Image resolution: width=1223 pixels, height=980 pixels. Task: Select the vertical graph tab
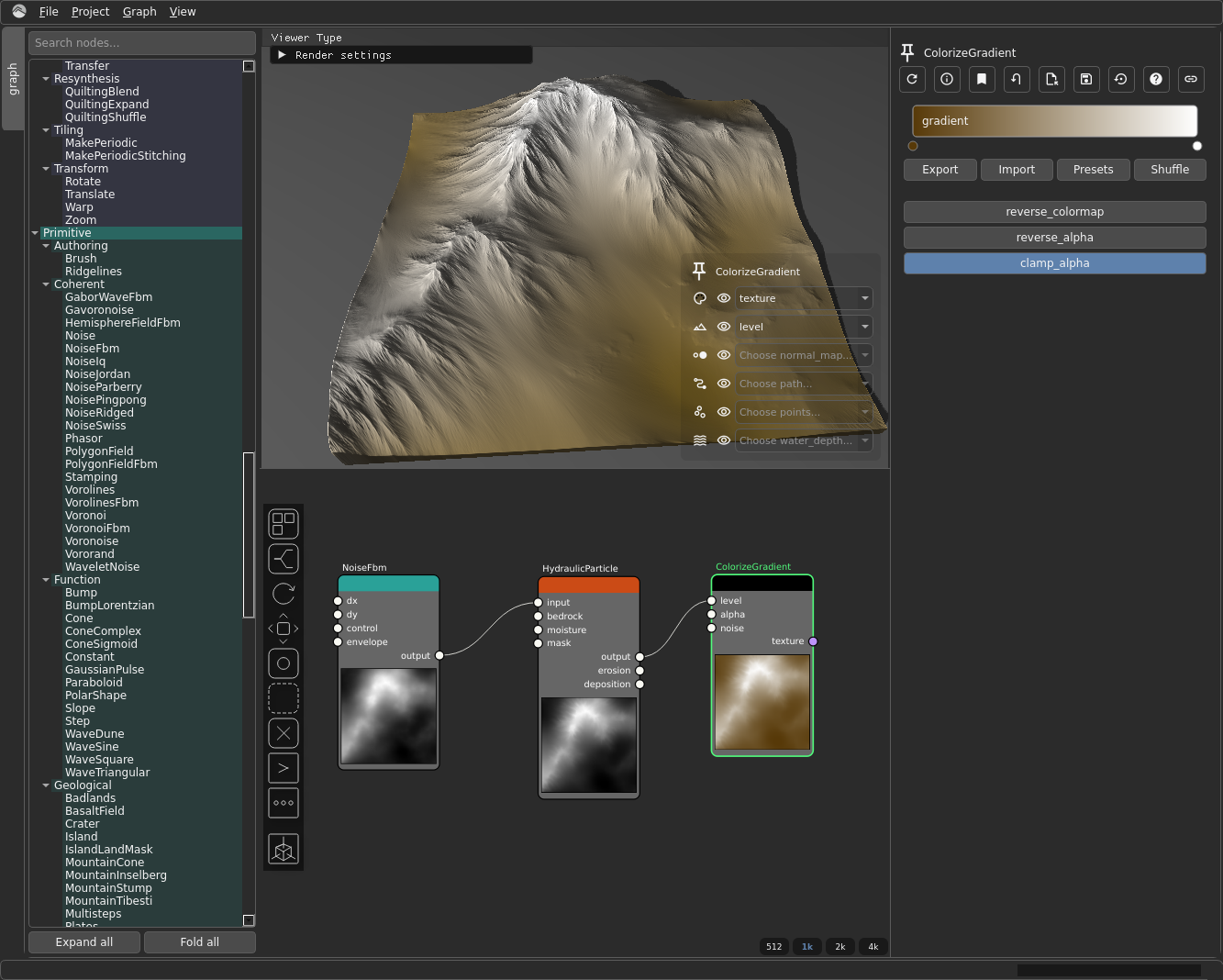pos(13,79)
